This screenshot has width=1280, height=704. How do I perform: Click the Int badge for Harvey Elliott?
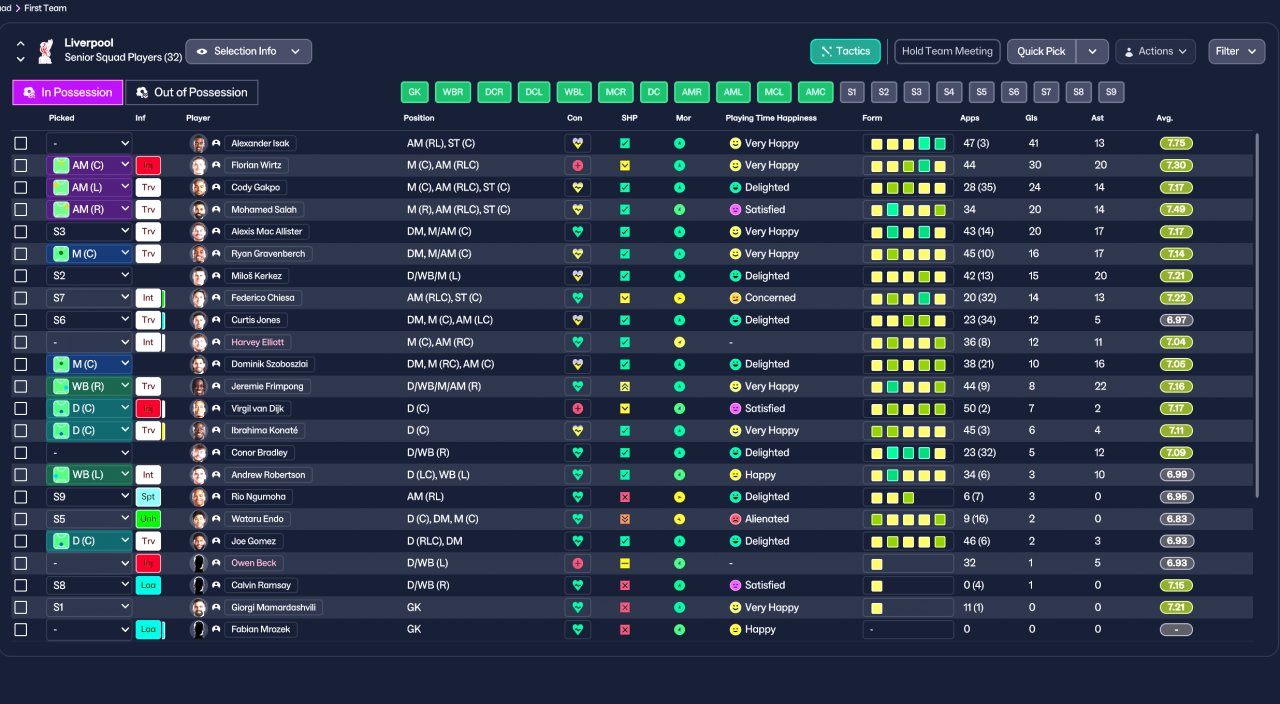[x=148, y=343]
